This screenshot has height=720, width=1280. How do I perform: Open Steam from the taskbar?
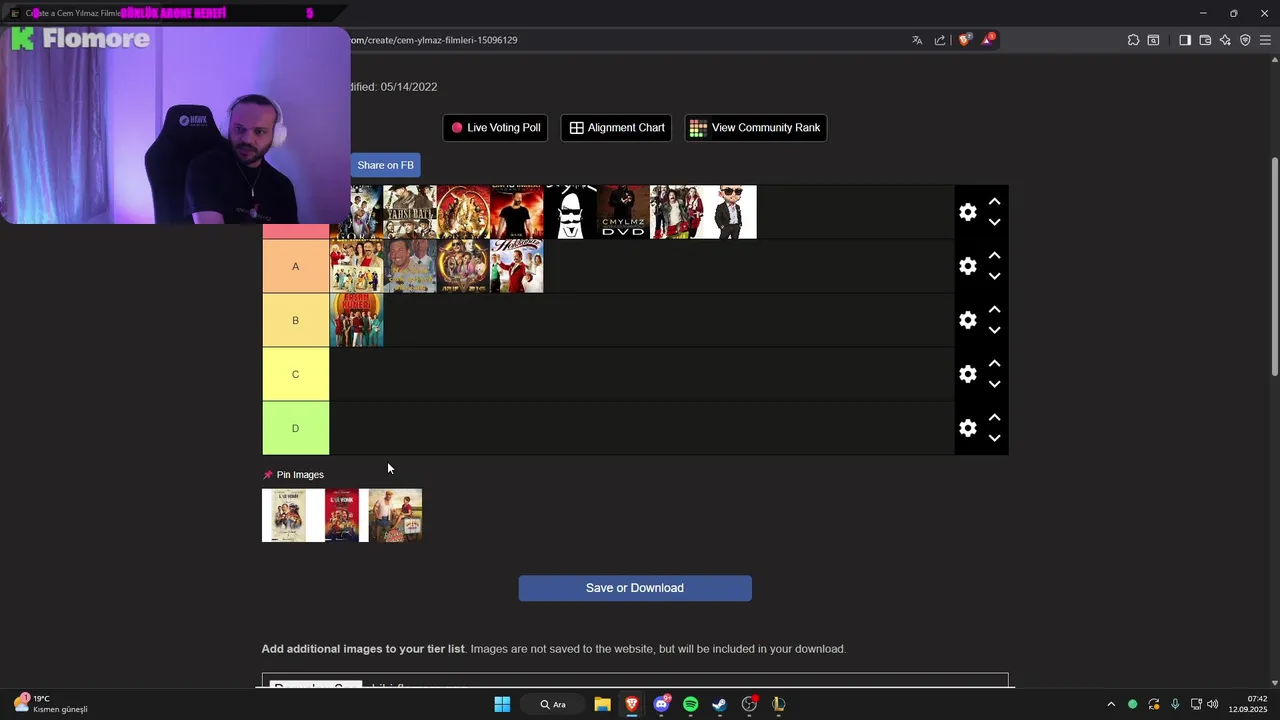pos(719,704)
